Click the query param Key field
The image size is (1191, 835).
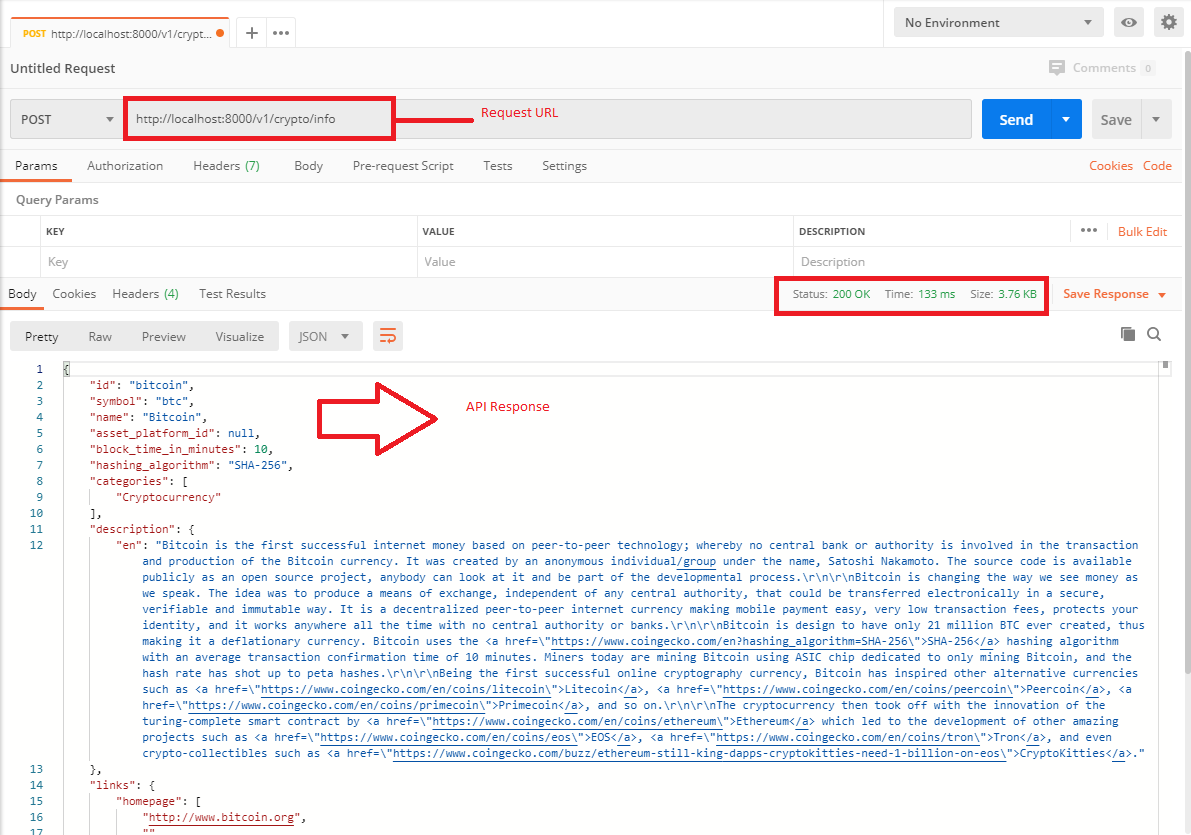[228, 261]
